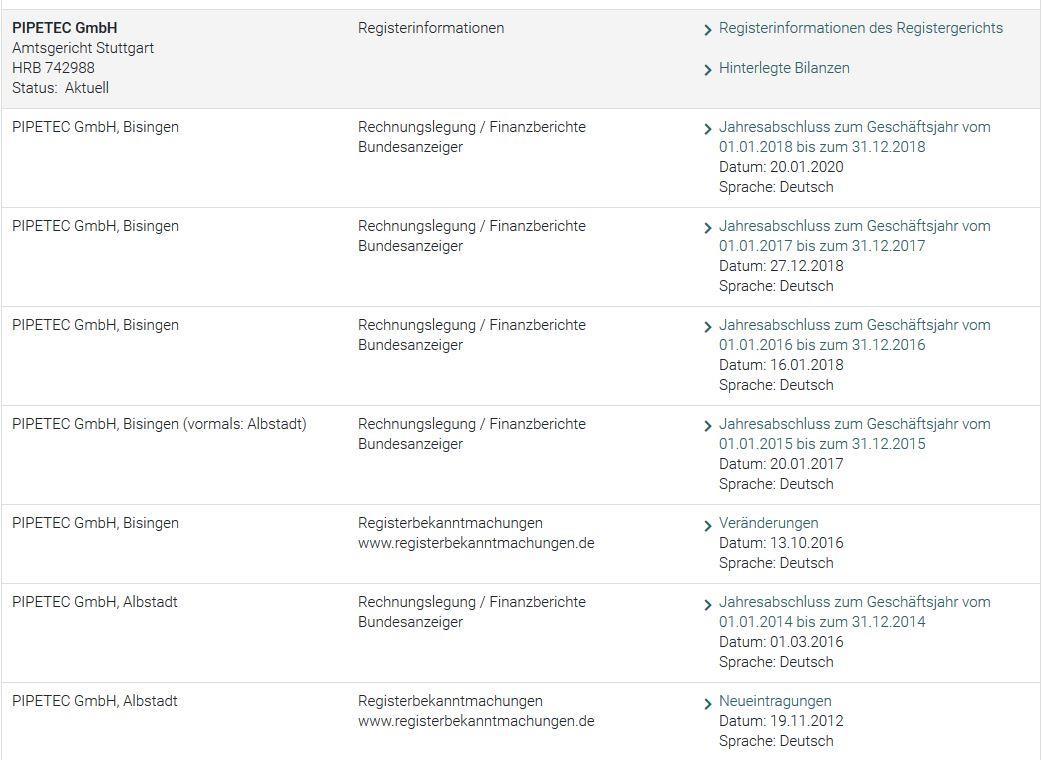Open Registerinformationen des Registergerichts link
The image size is (1043, 760).
(x=861, y=28)
